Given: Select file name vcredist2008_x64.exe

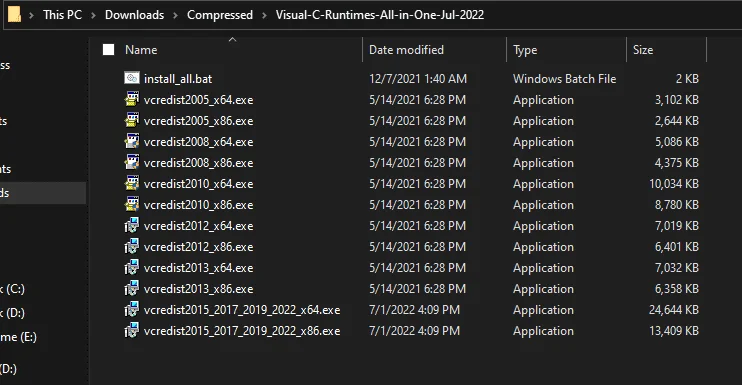Looking at the screenshot, I should [198, 141].
